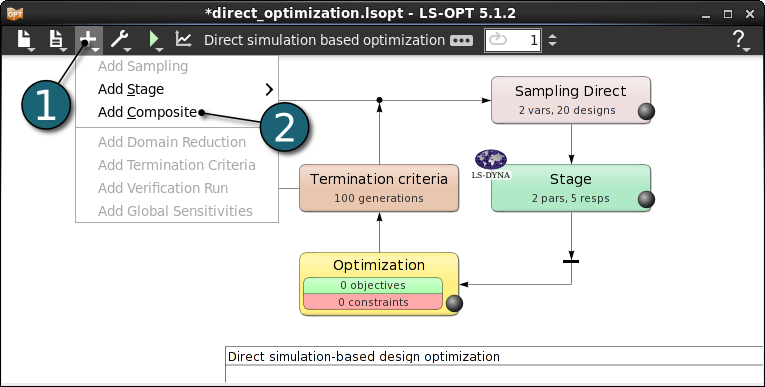Click the plus Add toolbar icon
Image resolution: width=765 pixels, height=387 pixels.
(89, 40)
